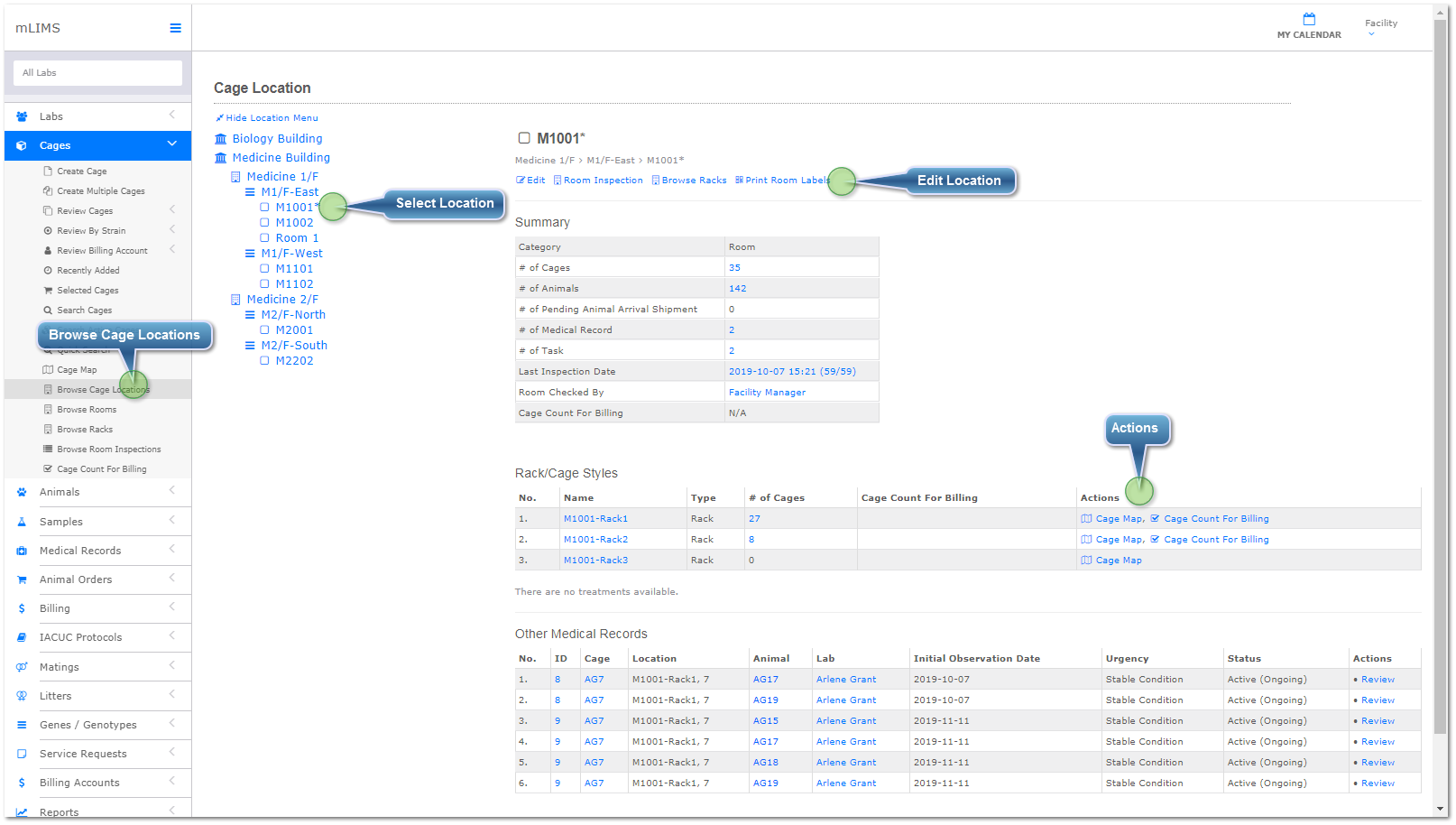Click the pin icon beside Hide Location Menu

pyautogui.click(x=219, y=118)
